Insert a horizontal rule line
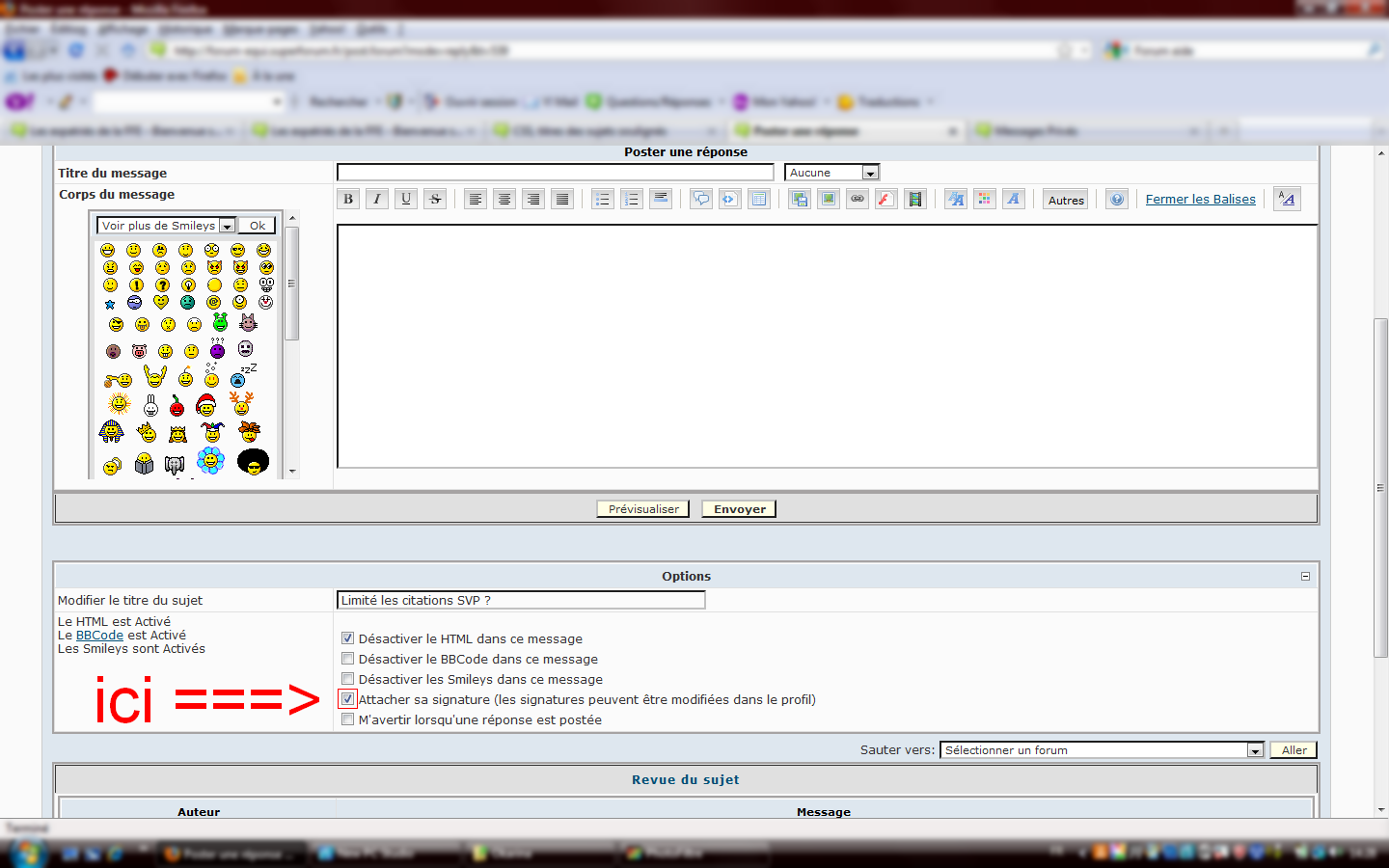The height and width of the screenshot is (868, 1389). point(661,200)
